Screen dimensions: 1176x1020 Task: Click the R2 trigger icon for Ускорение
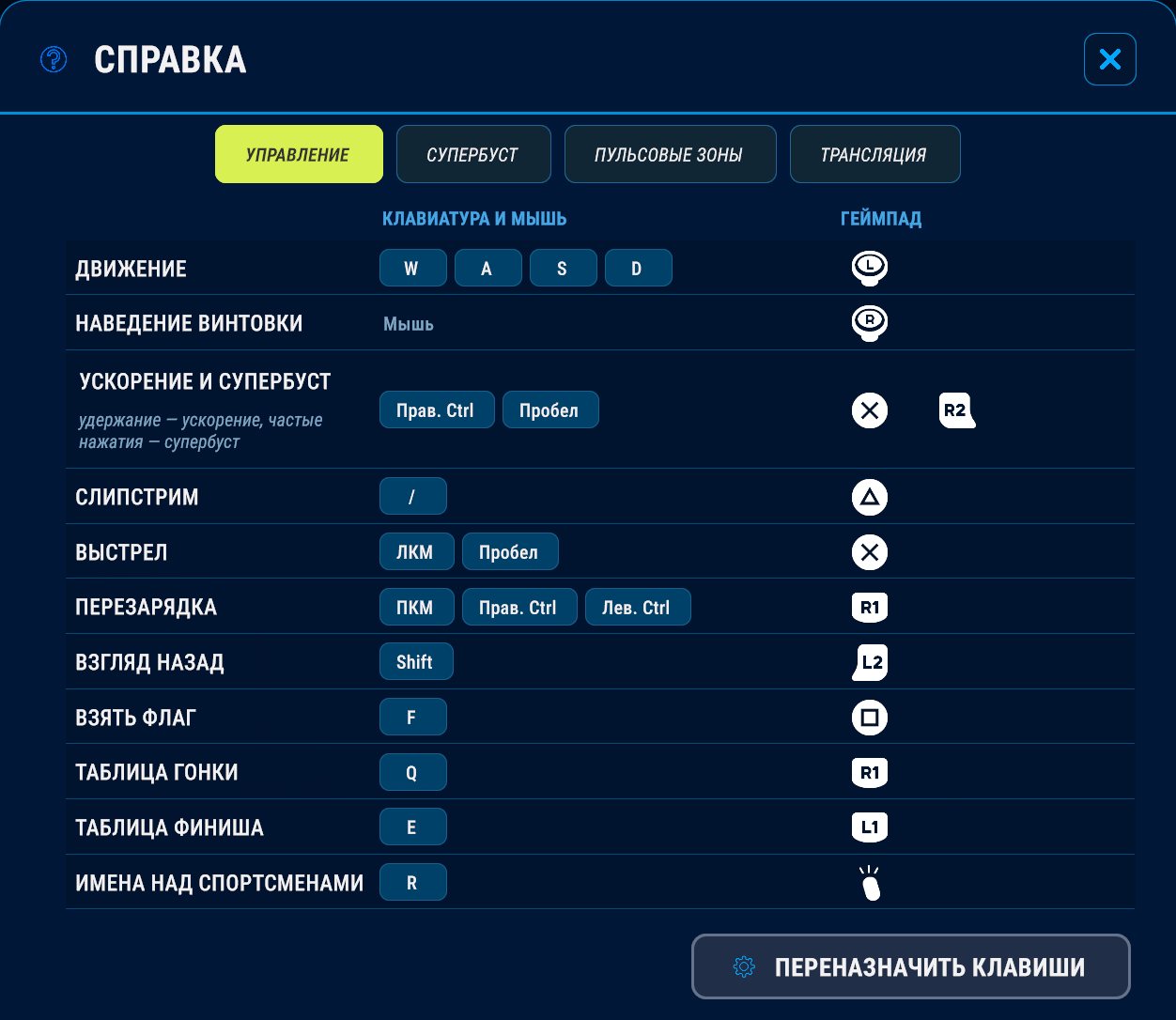(x=957, y=410)
